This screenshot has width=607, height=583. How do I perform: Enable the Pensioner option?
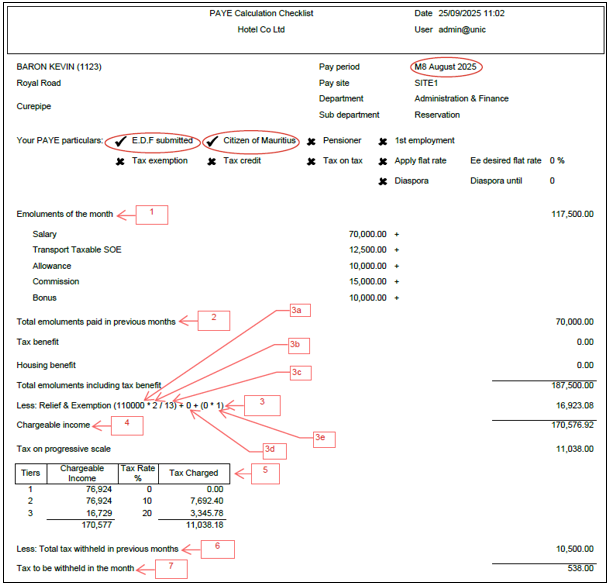313,141
